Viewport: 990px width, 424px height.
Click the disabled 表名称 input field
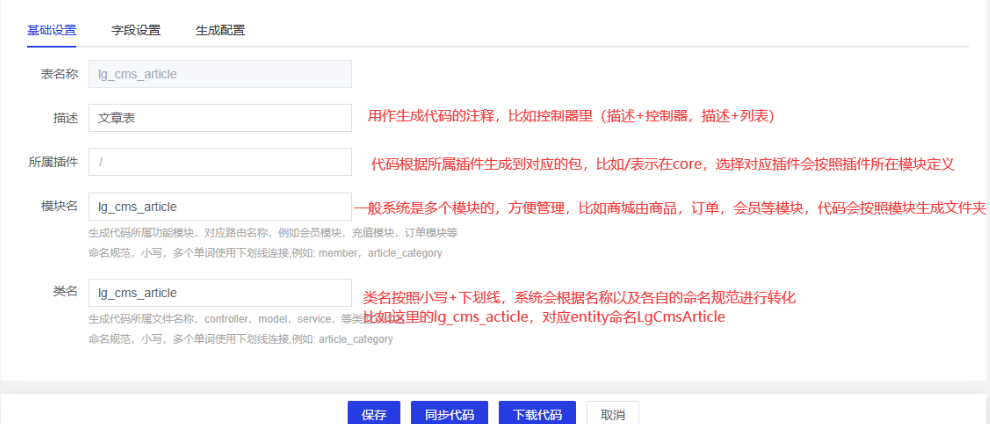[219, 74]
